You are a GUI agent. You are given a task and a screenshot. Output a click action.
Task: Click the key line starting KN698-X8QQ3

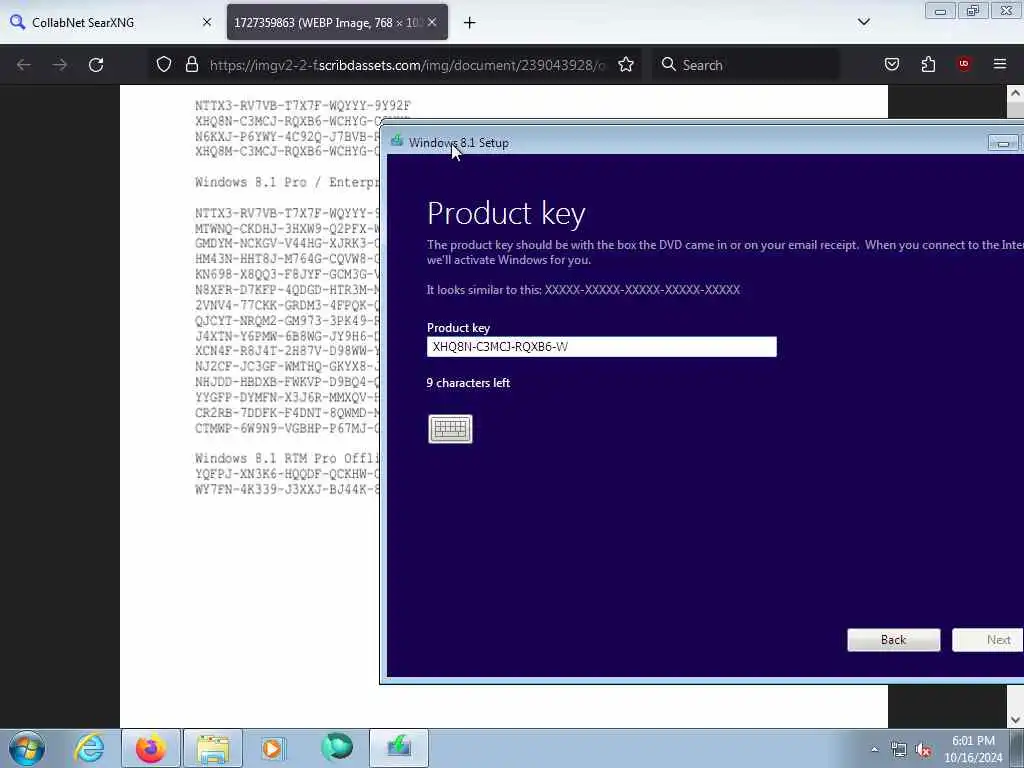pyautogui.click(x=287, y=274)
